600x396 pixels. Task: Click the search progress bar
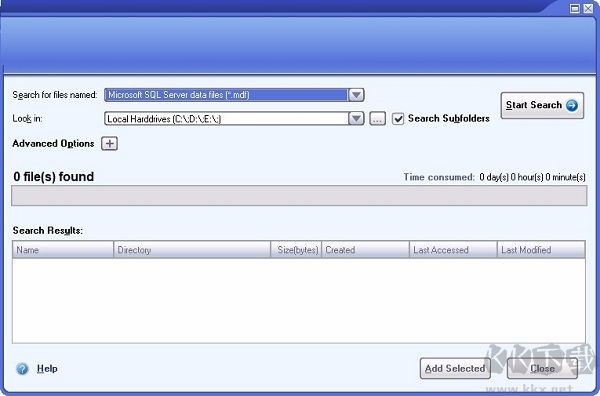coord(299,196)
